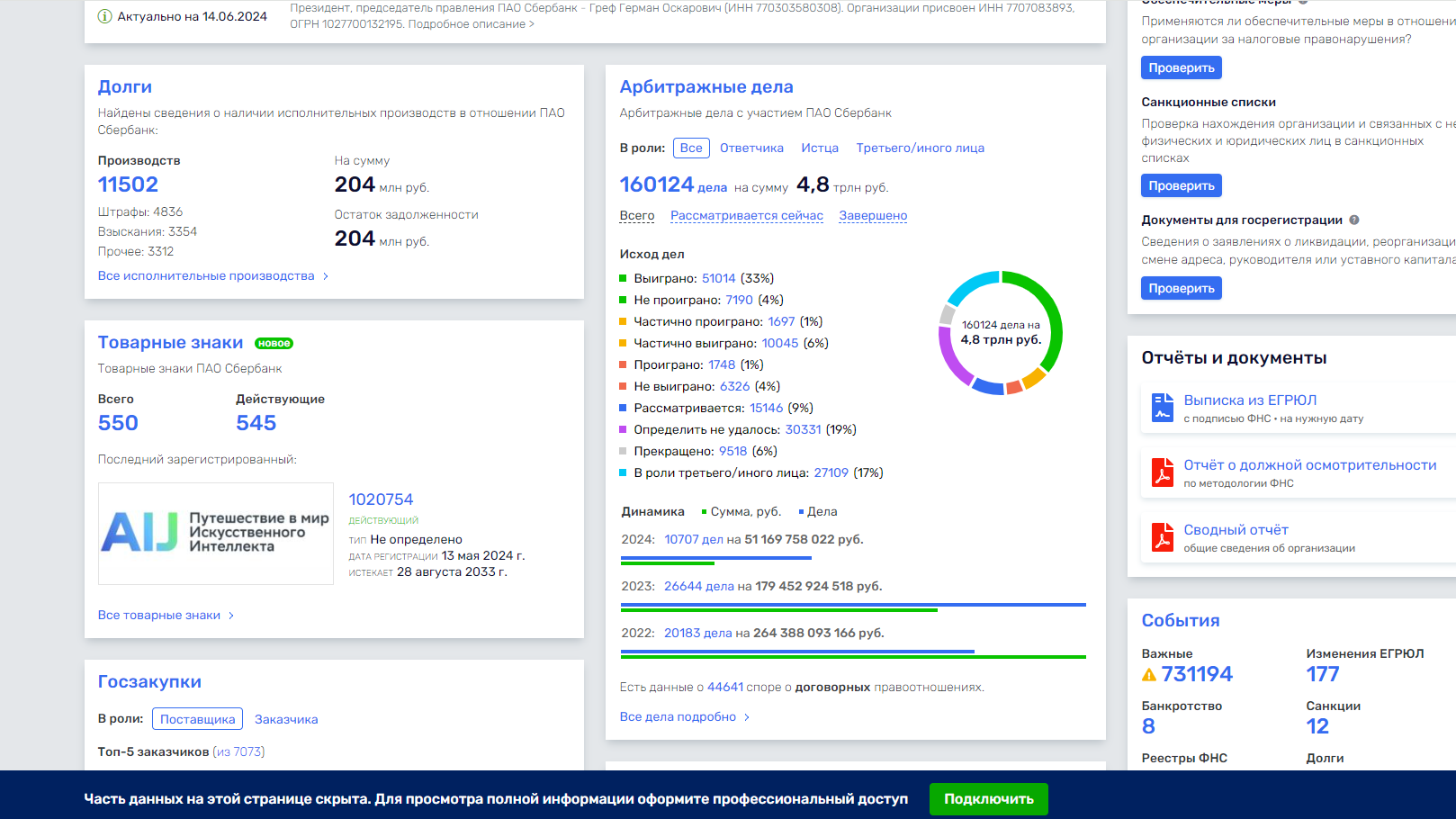Select the Всего cases filter
The width and height of the screenshot is (1456, 819).
pyautogui.click(x=637, y=215)
